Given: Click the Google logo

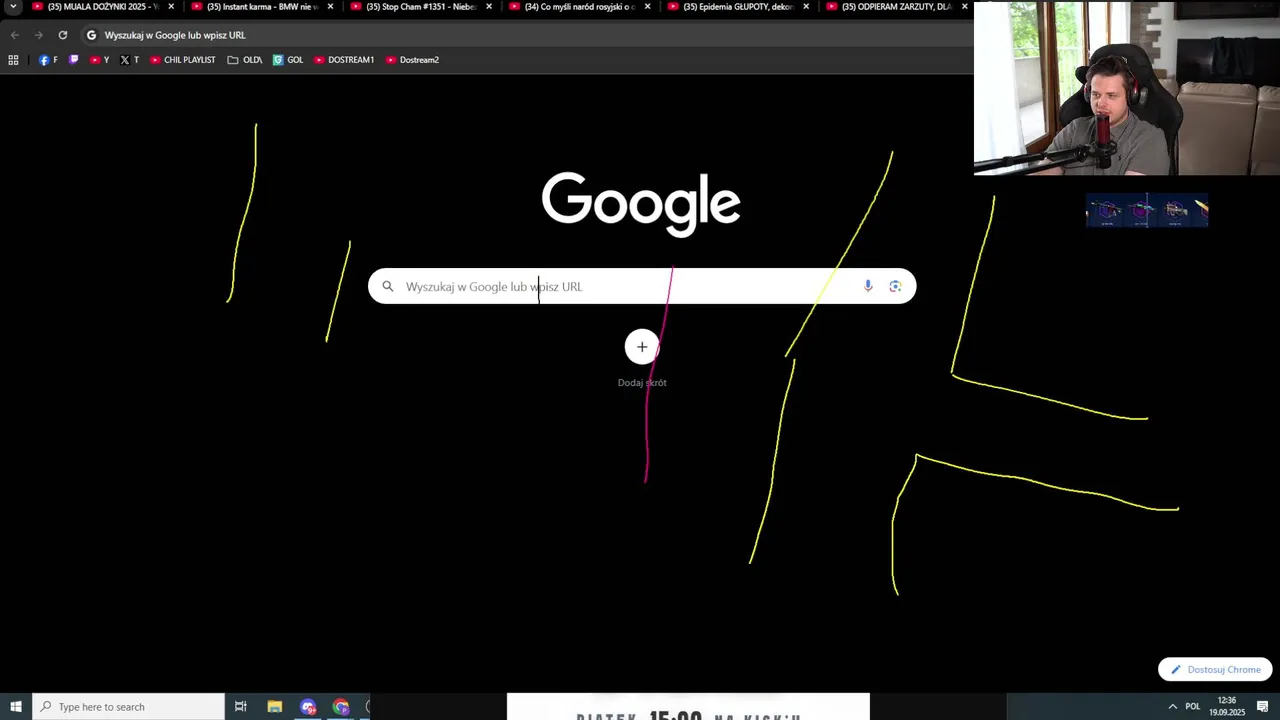Looking at the screenshot, I should pos(641,203).
